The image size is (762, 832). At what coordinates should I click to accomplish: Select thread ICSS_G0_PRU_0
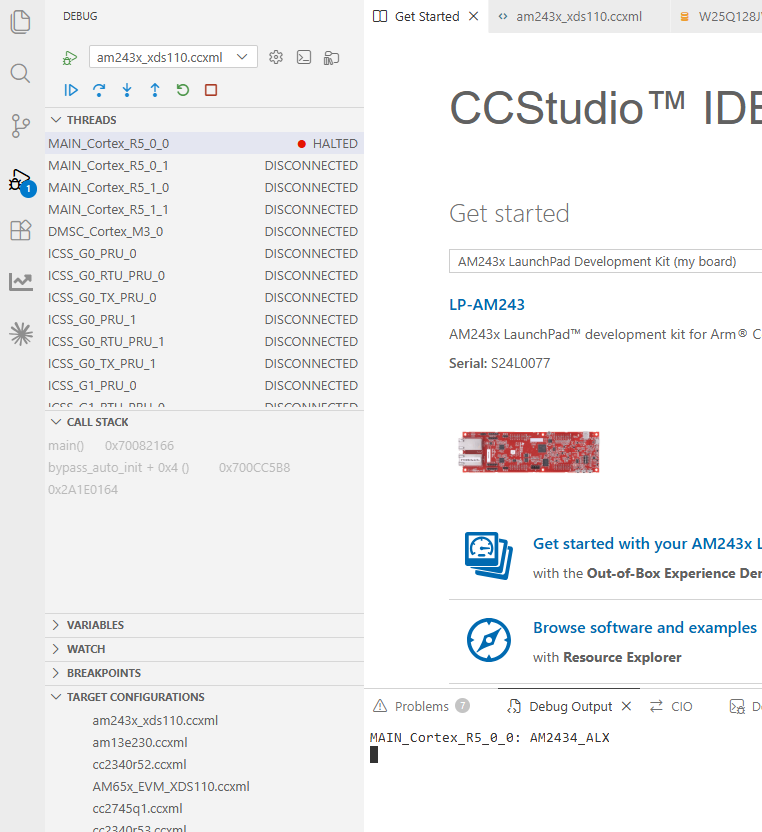204,254
